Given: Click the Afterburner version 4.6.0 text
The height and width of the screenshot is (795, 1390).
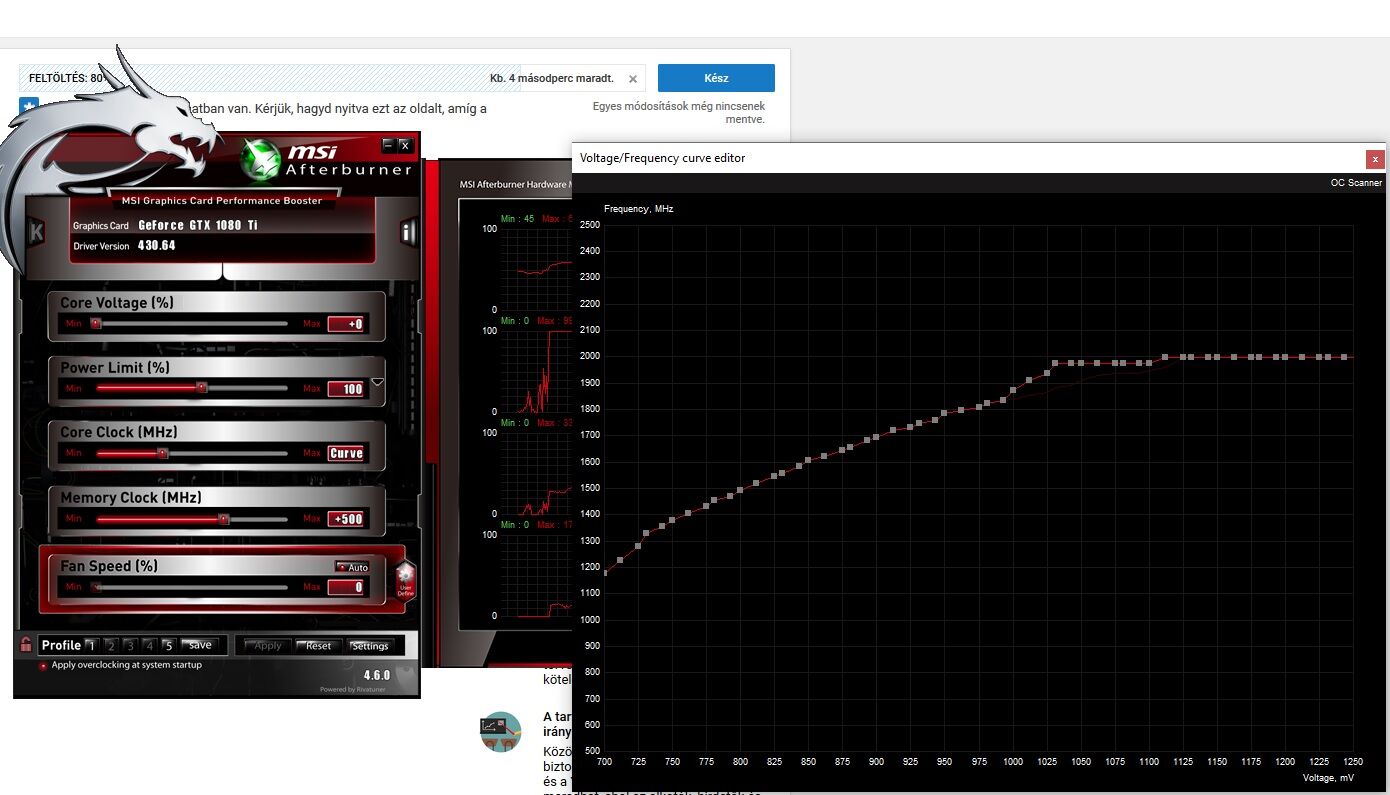Looking at the screenshot, I should (377, 675).
